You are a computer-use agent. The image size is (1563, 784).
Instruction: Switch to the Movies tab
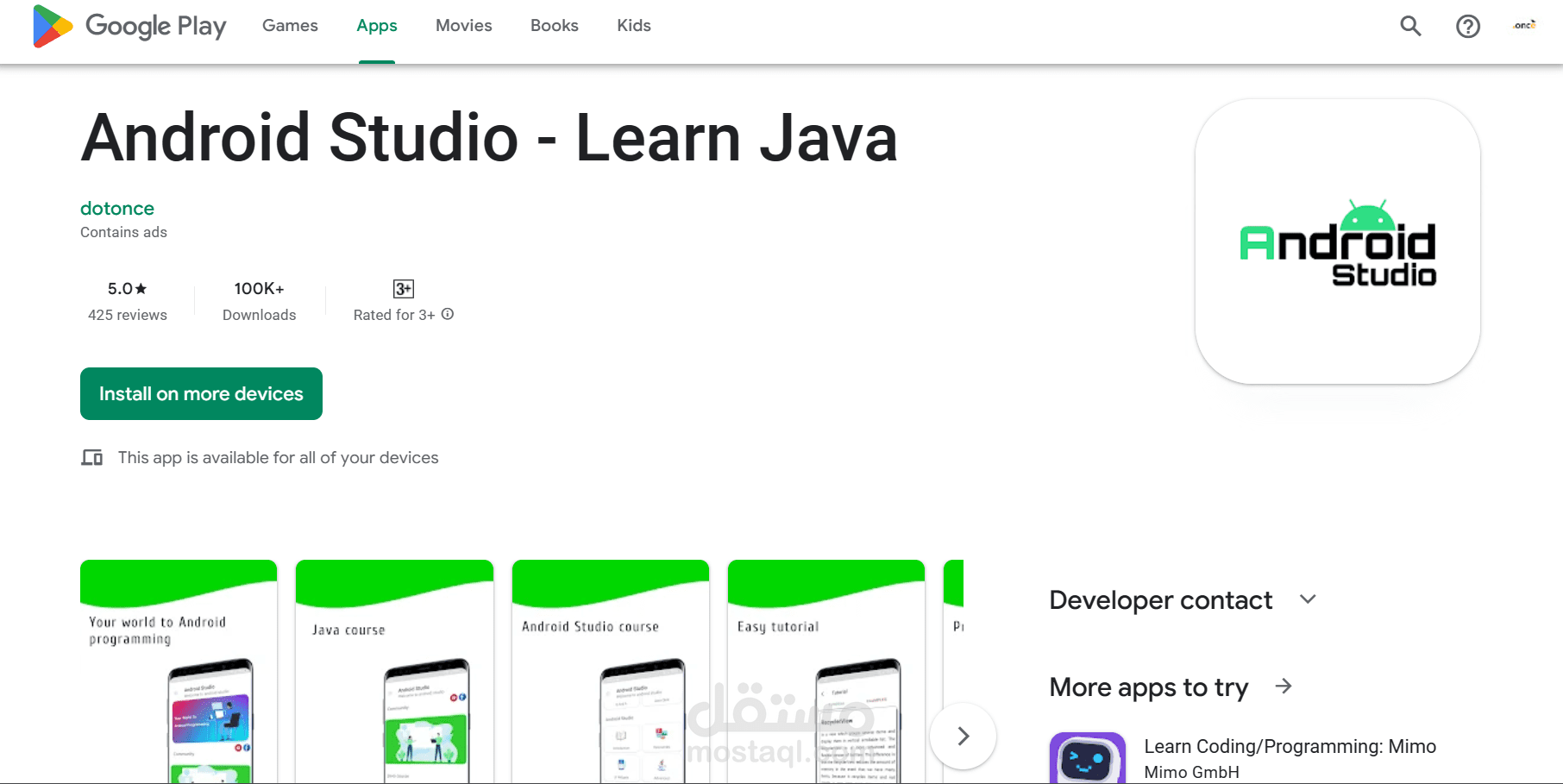pos(464,26)
